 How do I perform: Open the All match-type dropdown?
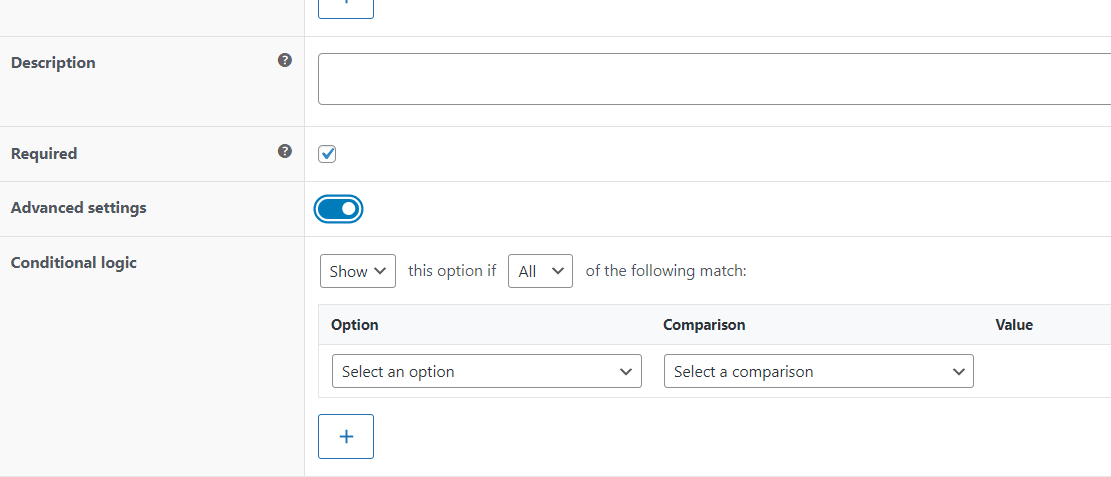(540, 271)
